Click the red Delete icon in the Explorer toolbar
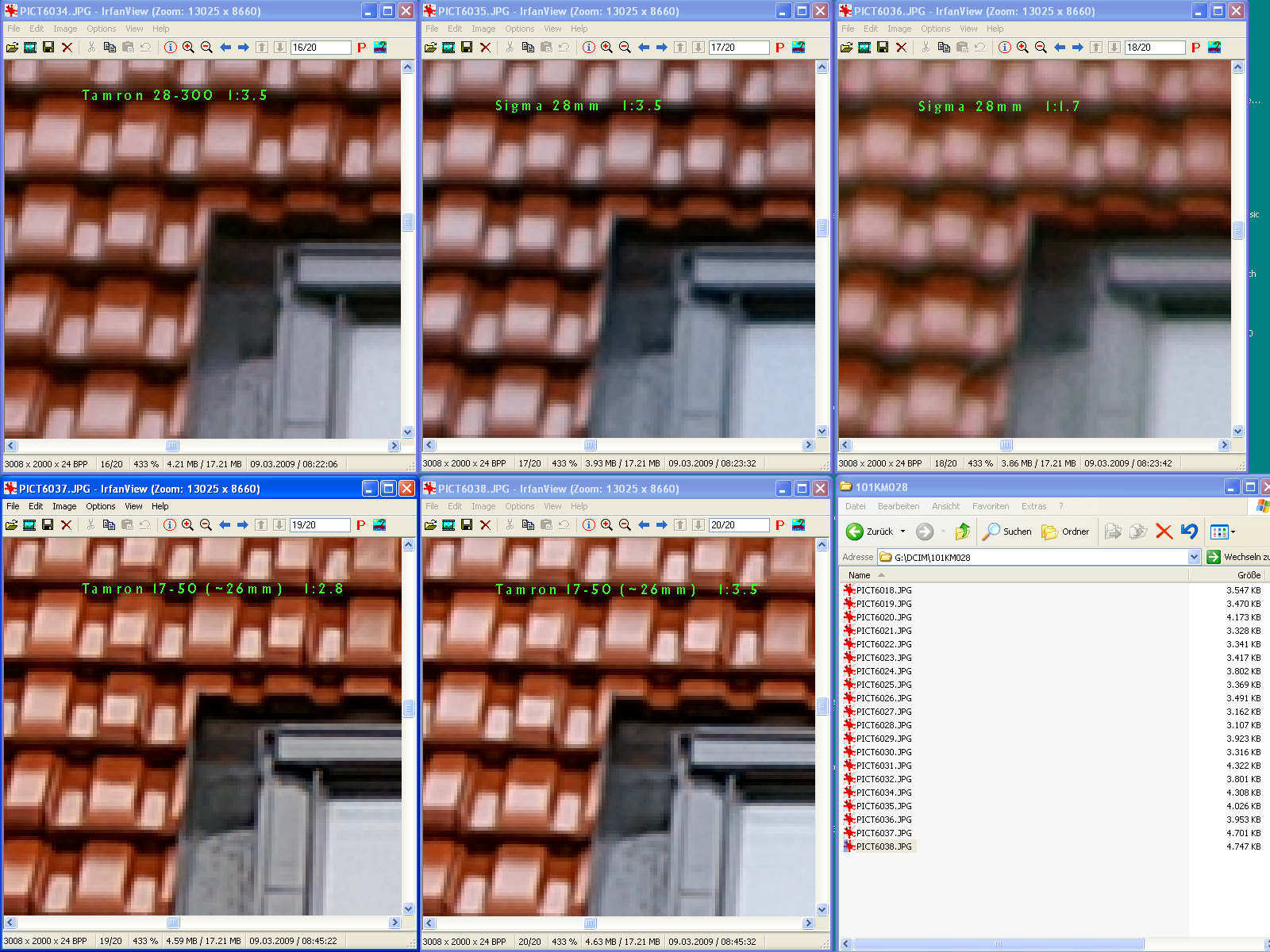This screenshot has height=952, width=1270. coord(1164,532)
